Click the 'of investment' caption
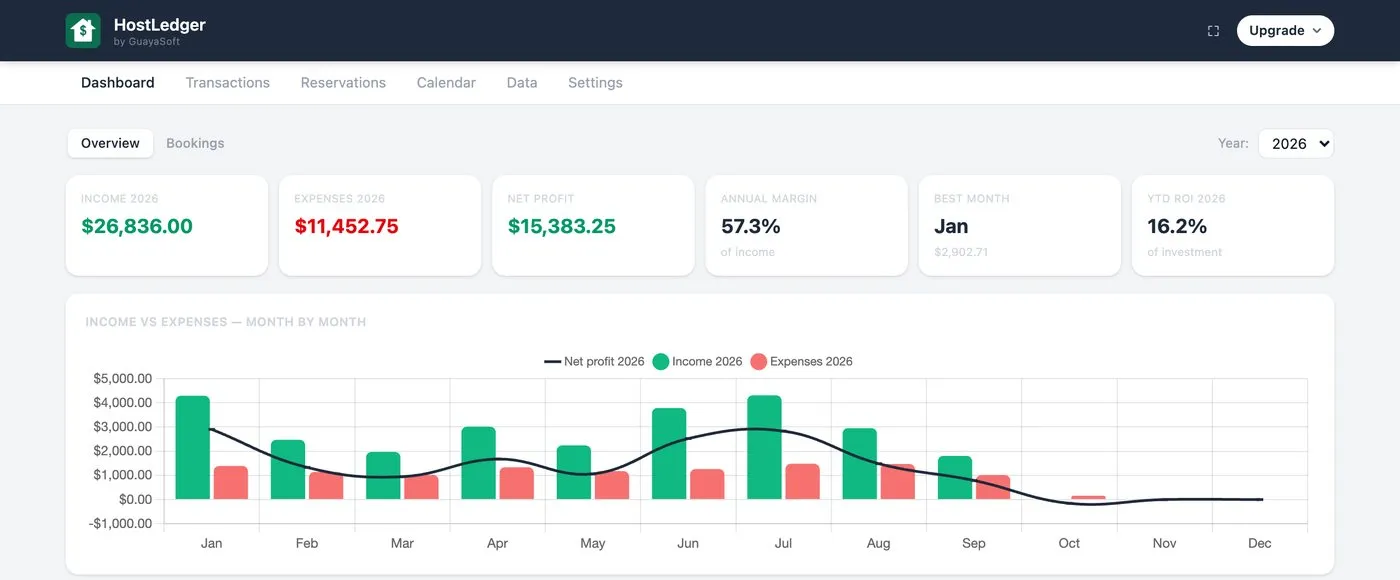This screenshot has height=580, width=1400. coord(1185,252)
